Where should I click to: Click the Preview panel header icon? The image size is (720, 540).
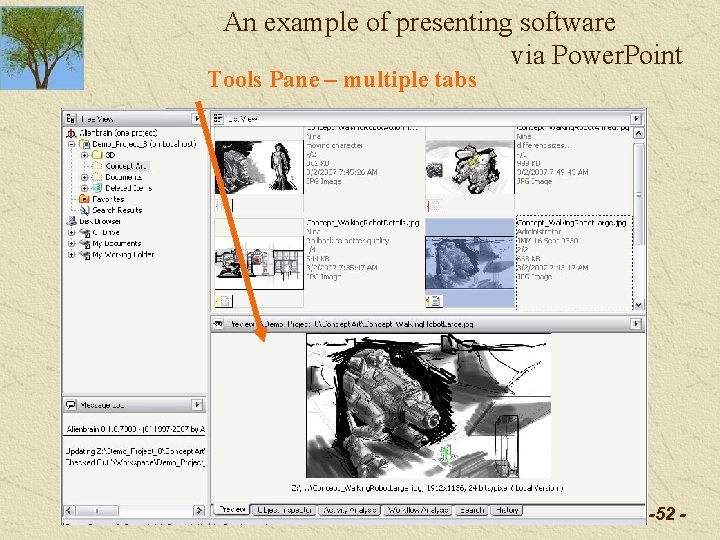(218, 324)
